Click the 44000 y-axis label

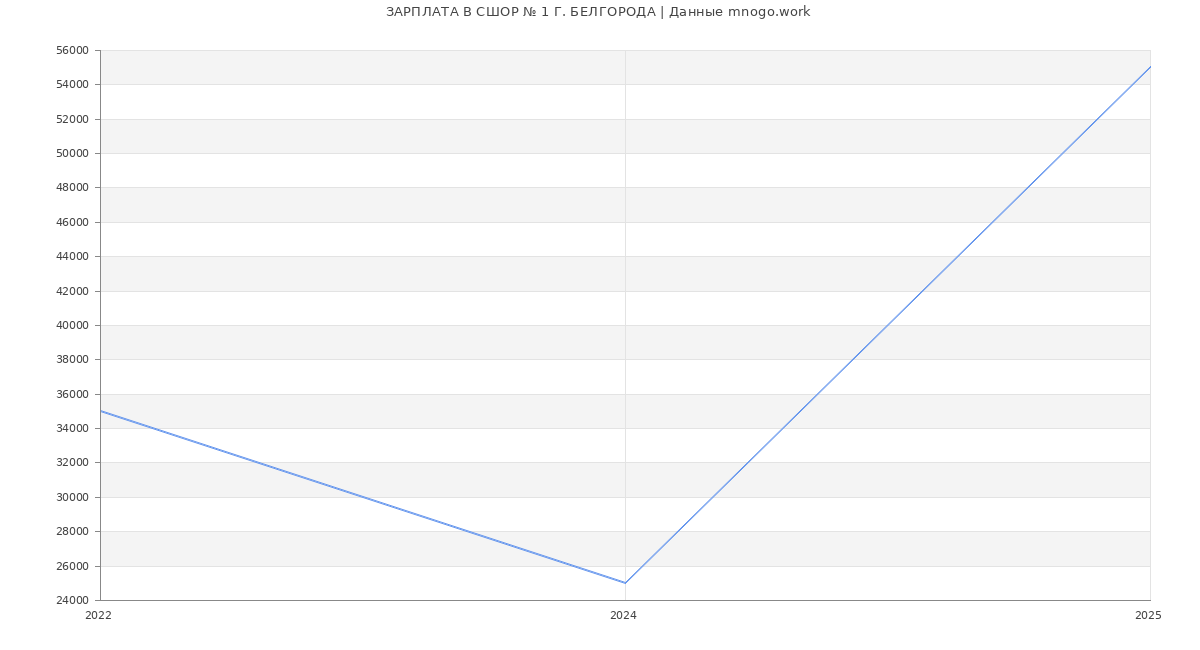pos(72,257)
